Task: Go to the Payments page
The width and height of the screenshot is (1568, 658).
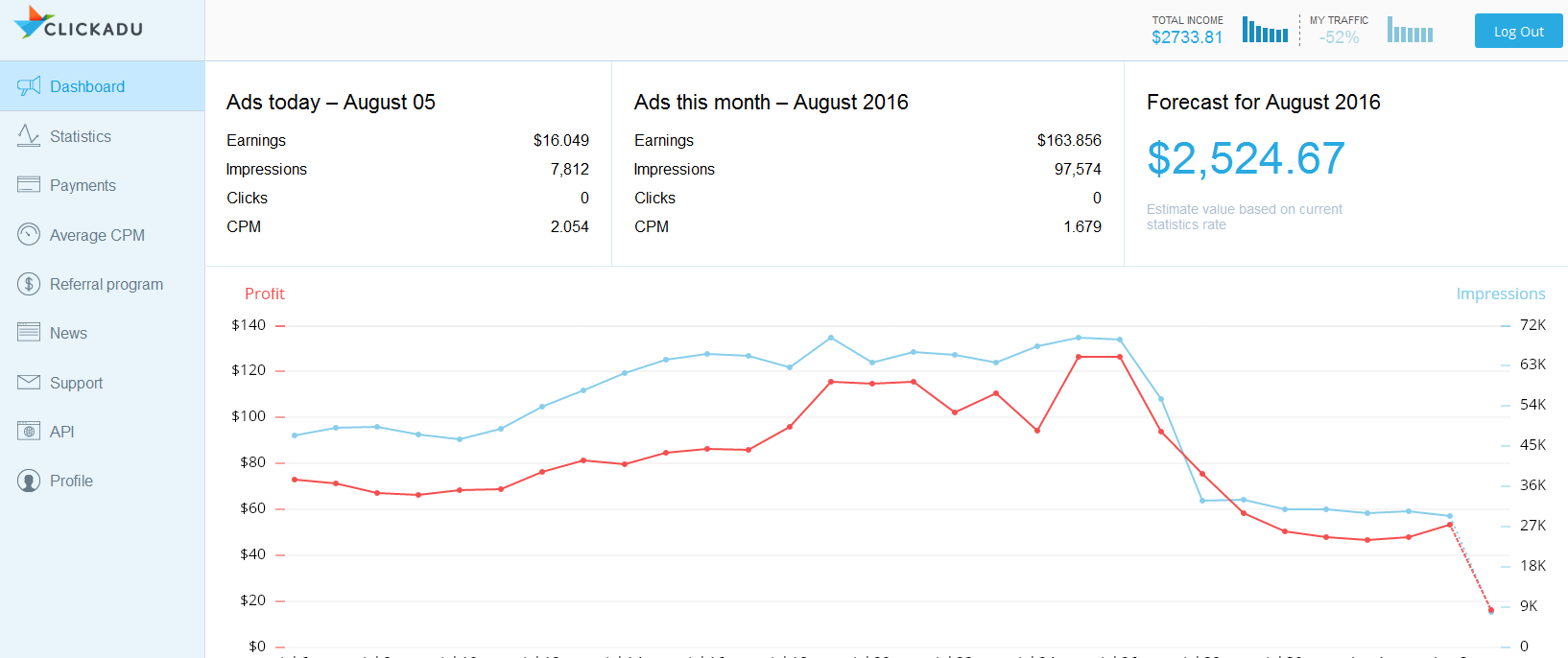Action: click(x=83, y=185)
